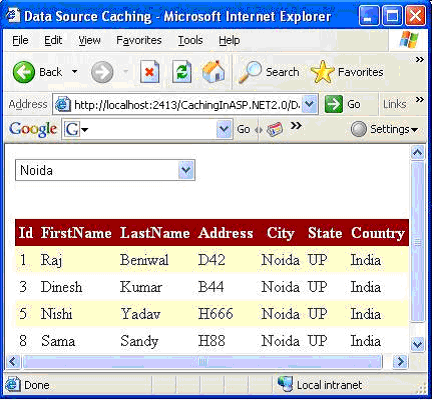
Task: Click the State column header
Action: 325,233
